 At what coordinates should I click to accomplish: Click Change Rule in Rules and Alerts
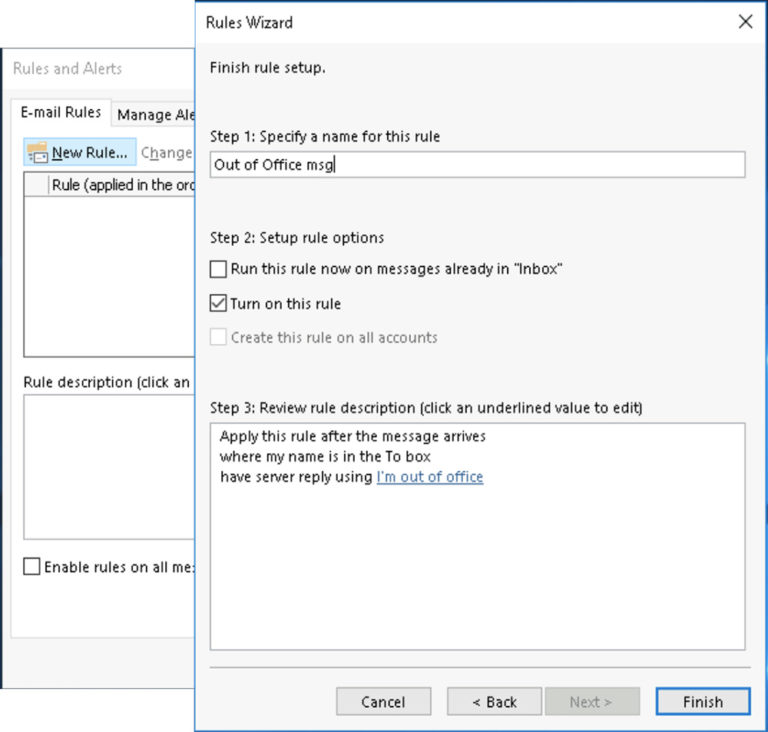[x=167, y=153]
